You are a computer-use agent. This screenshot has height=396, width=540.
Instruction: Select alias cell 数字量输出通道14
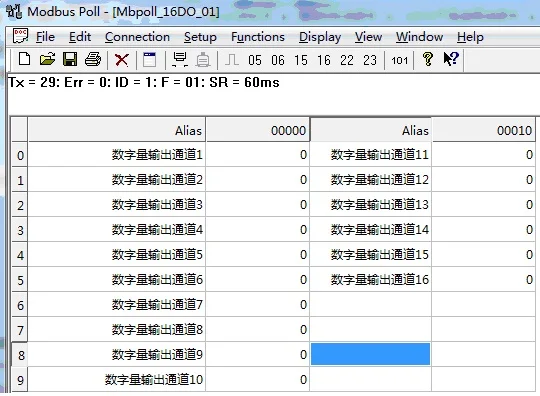[x=371, y=229]
